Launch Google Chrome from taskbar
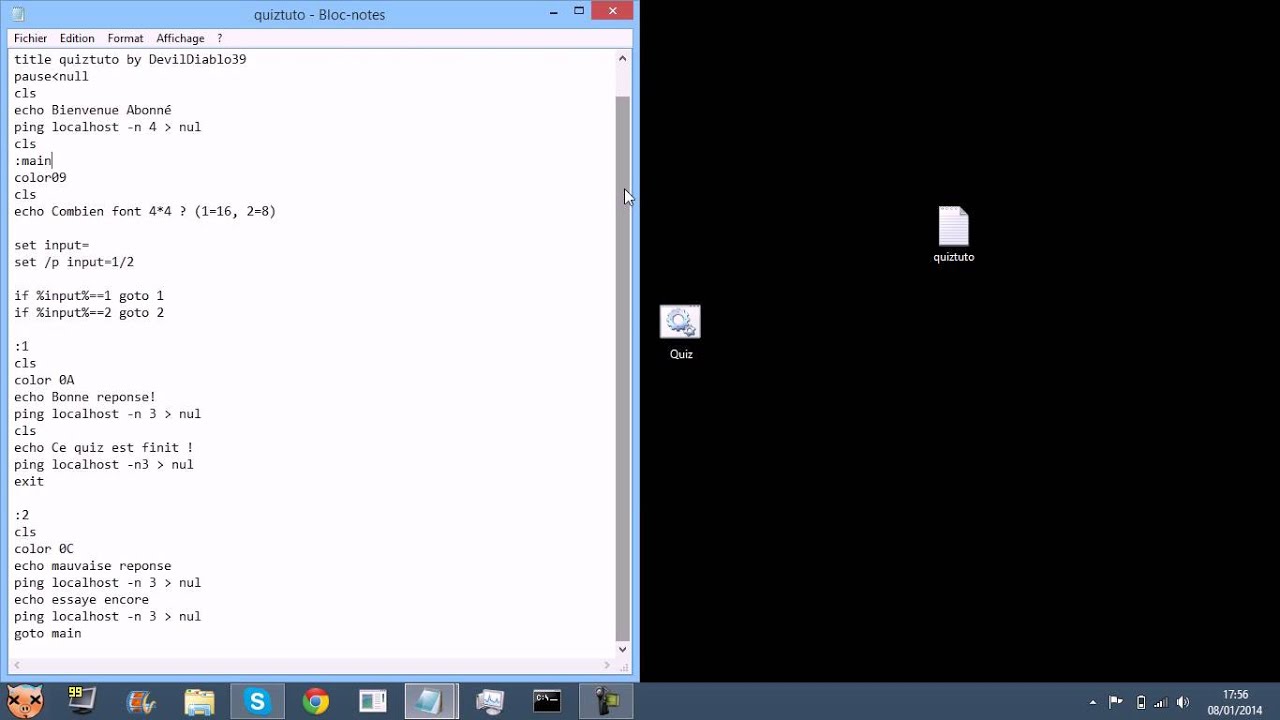The width and height of the screenshot is (1280, 720). (316, 702)
